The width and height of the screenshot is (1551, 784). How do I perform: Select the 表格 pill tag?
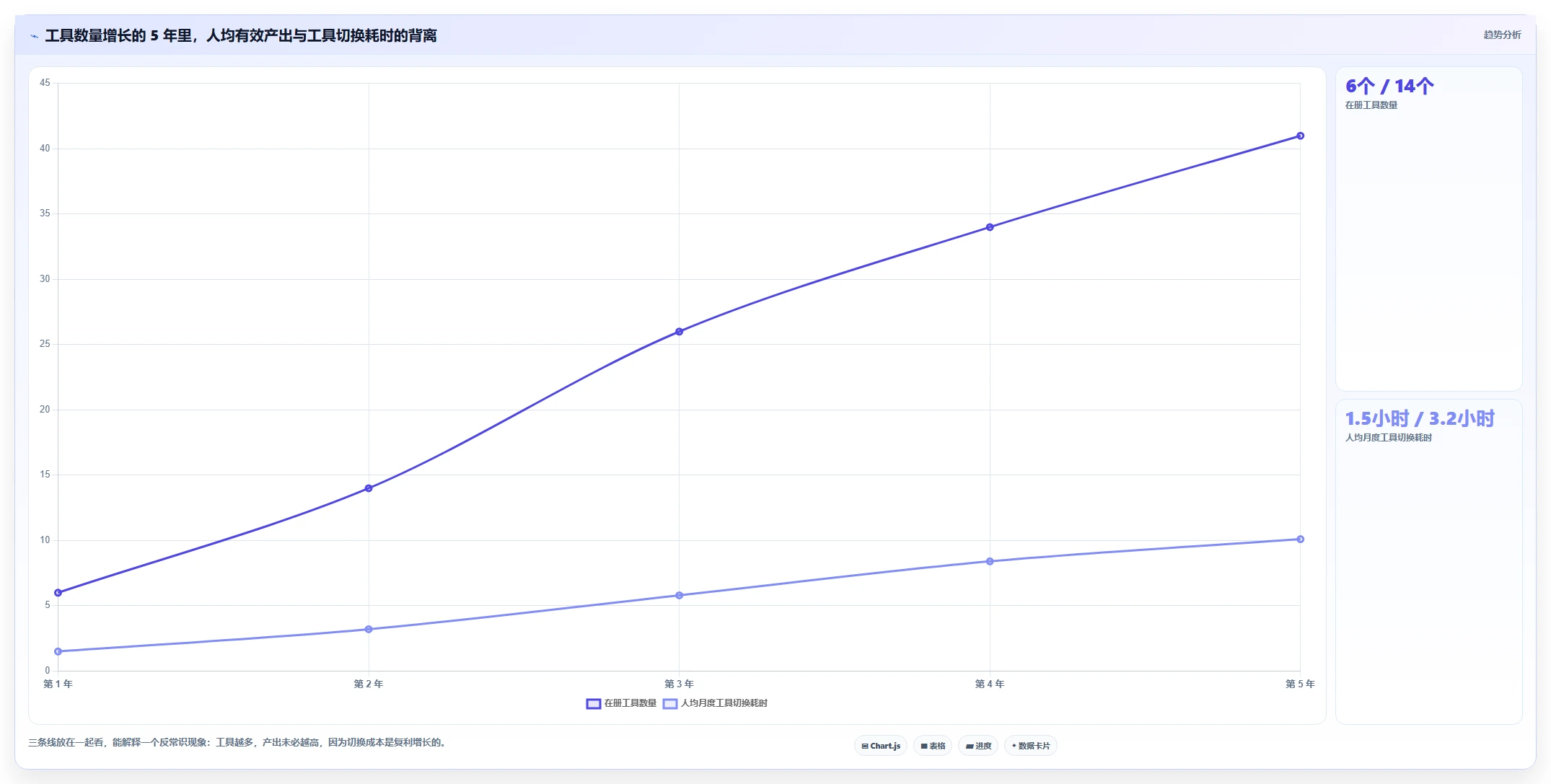[933, 746]
